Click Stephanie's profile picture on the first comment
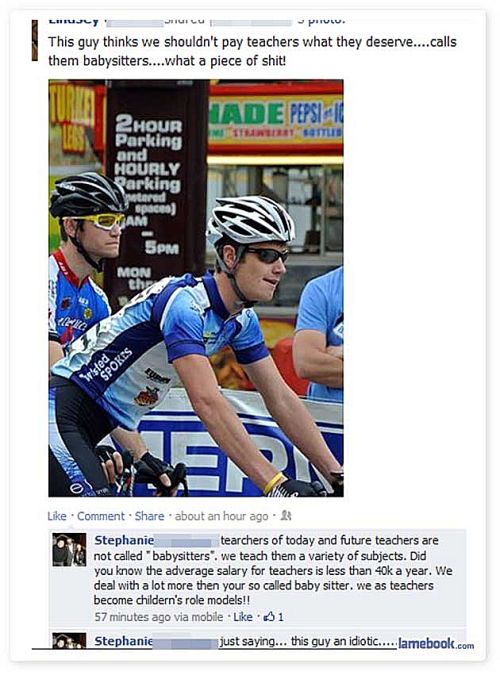Image resolution: width=500 pixels, height=675 pixels. click(x=69, y=549)
